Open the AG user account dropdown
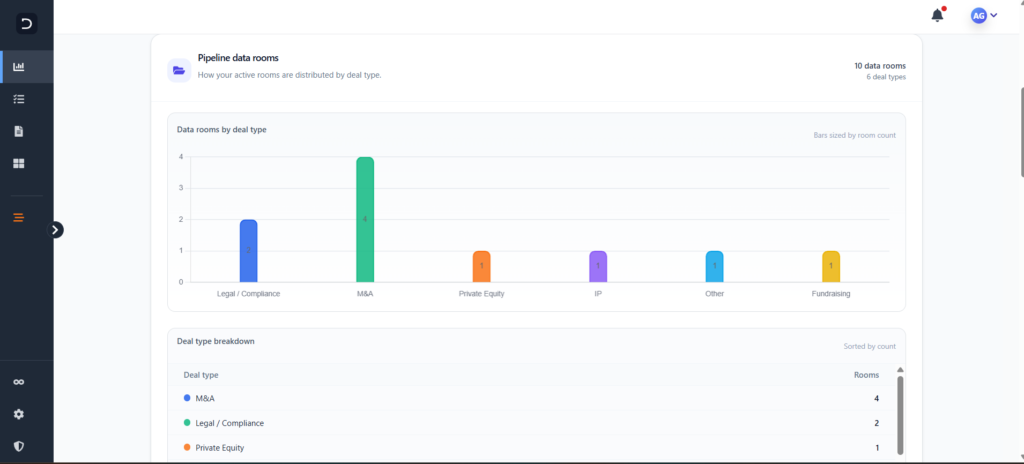The height and width of the screenshot is (464, 1024). coord(984,15)
